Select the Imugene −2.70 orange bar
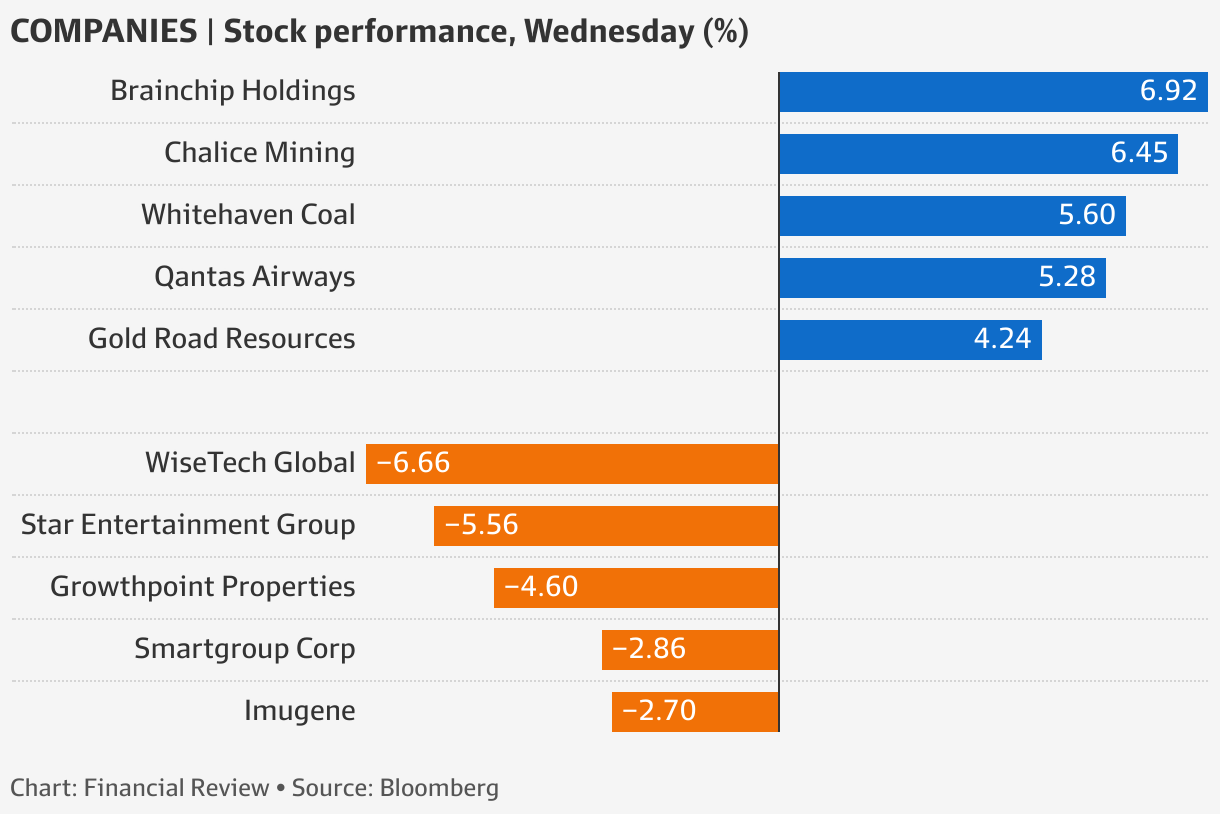The image size is (1220, 814). 695,711
